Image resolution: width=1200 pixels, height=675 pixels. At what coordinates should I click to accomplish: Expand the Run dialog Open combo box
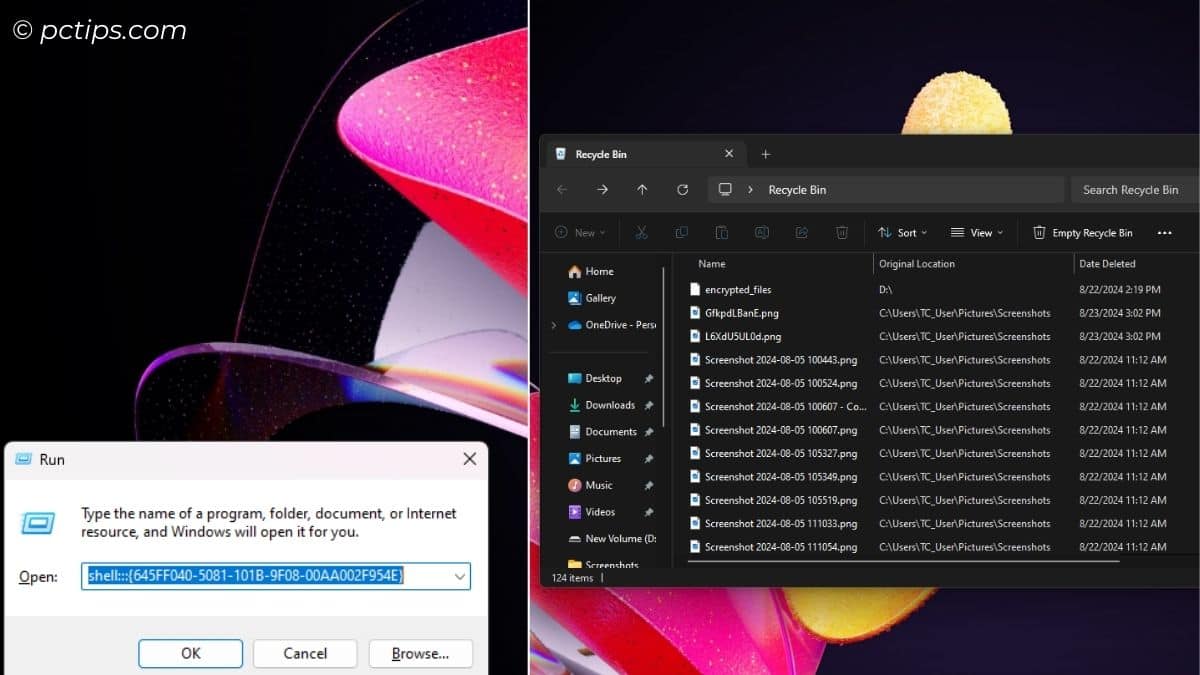[x=460, y=576]
